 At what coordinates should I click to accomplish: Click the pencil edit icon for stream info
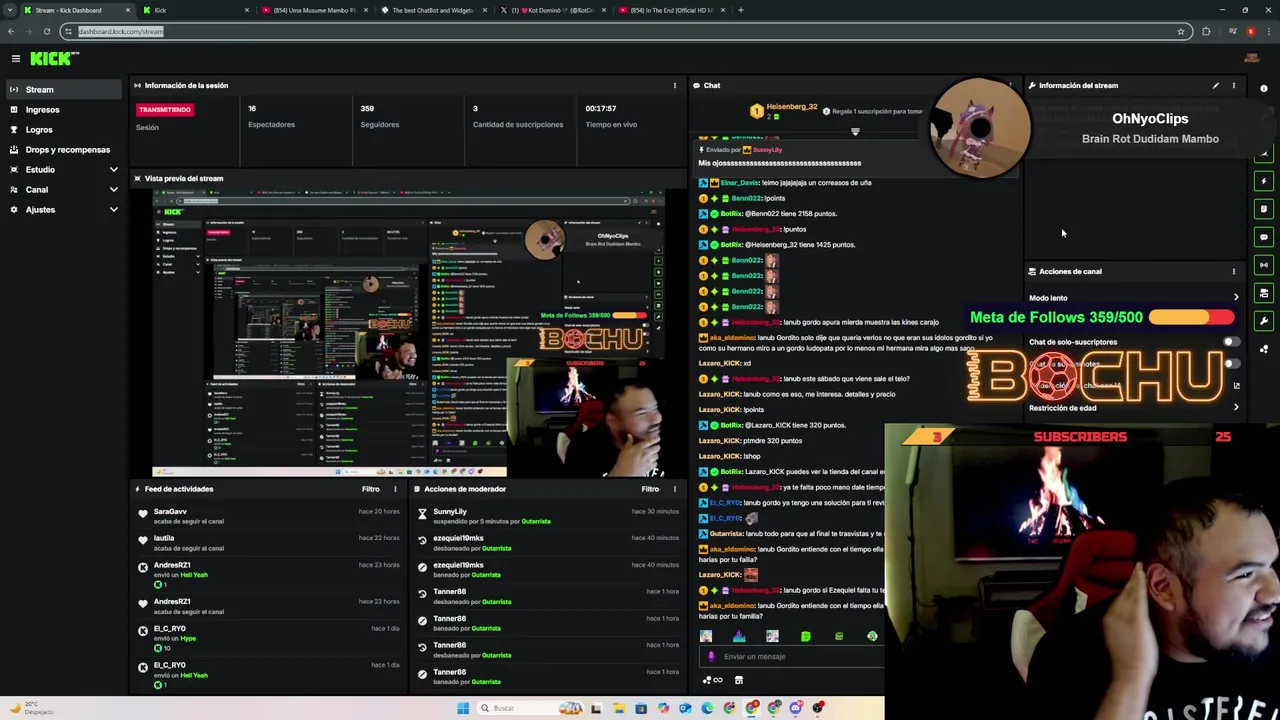coord(1216,86)
